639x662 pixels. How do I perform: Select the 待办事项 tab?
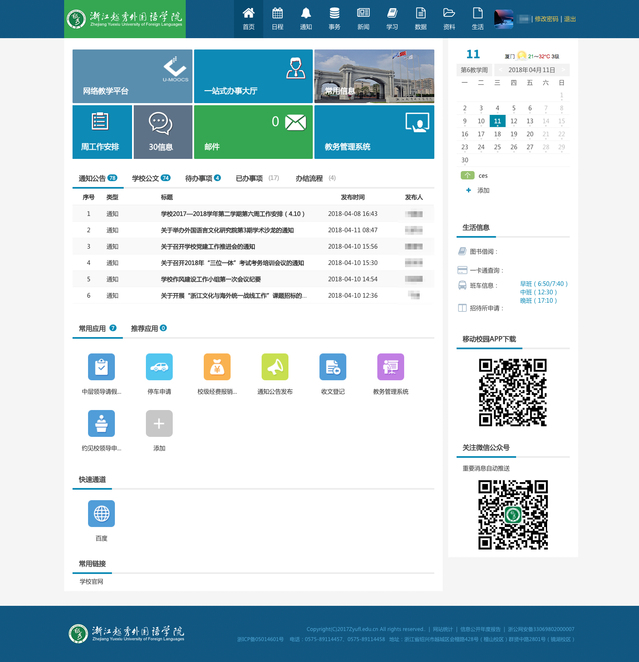(x=203, y=178)
